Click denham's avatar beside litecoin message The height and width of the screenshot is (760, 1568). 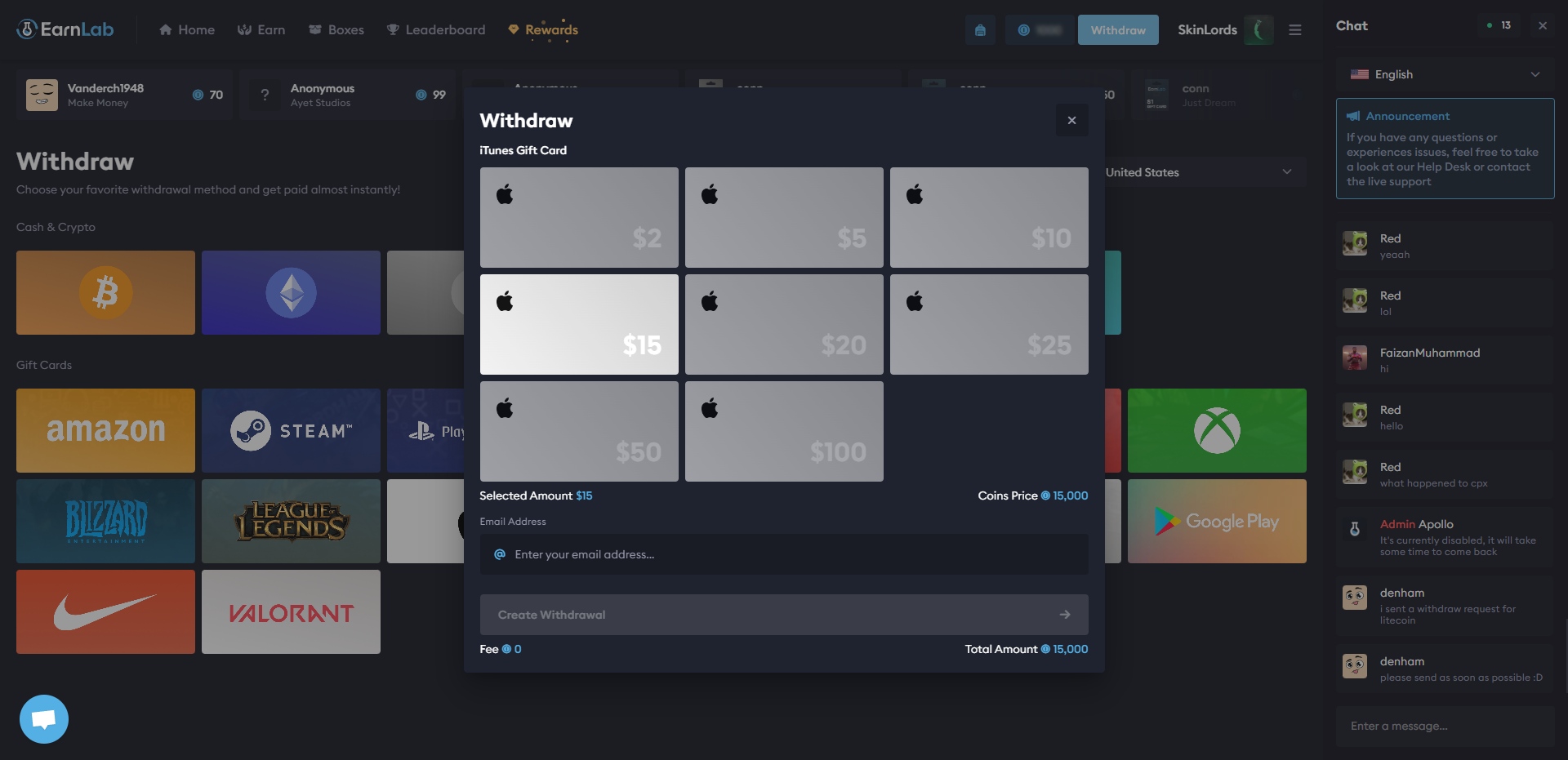(1355, 598)
